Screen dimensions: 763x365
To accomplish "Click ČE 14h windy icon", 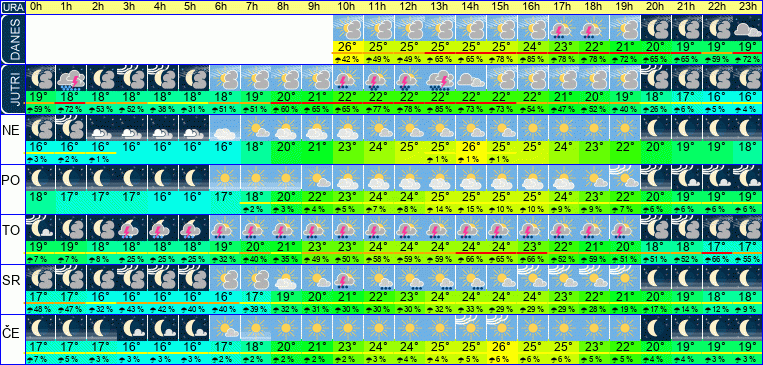I will [x=471, y=328].
